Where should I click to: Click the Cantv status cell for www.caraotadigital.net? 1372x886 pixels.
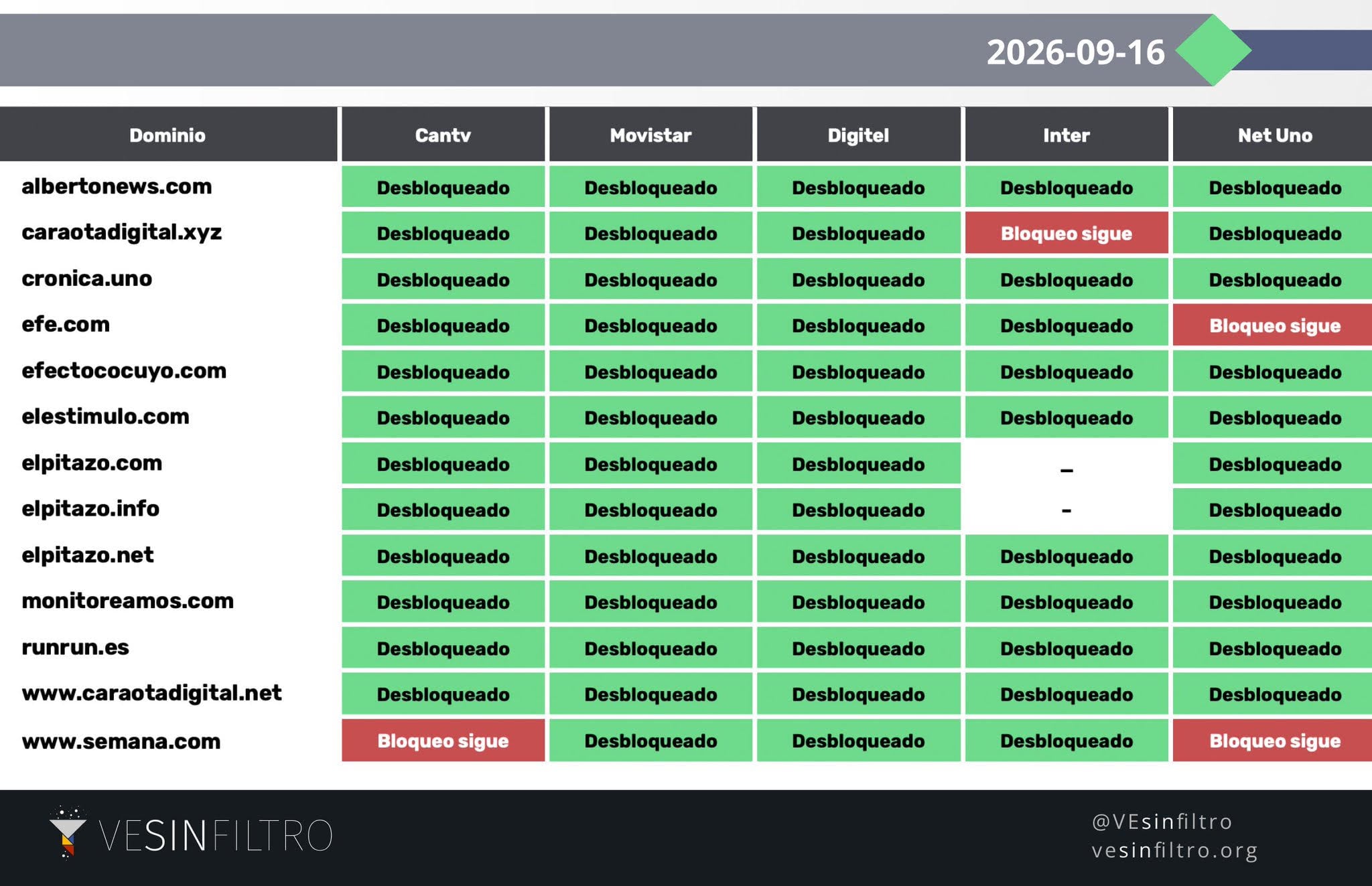click(x=443, y=694)
